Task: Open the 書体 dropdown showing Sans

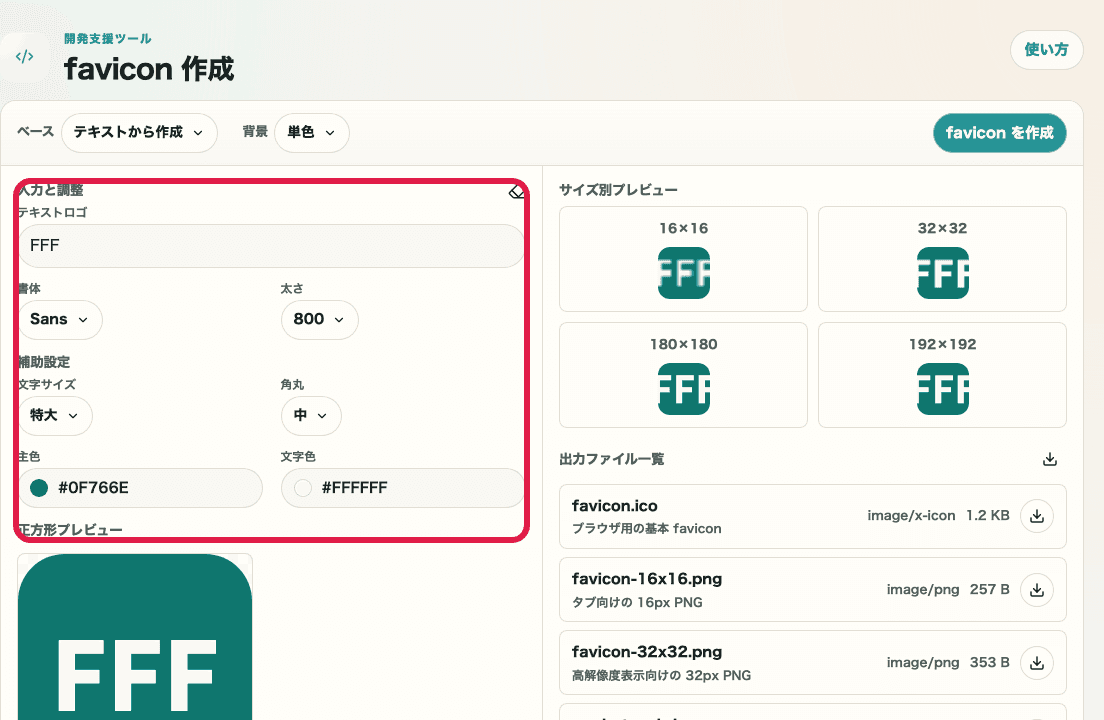Action: pos(60,319)
